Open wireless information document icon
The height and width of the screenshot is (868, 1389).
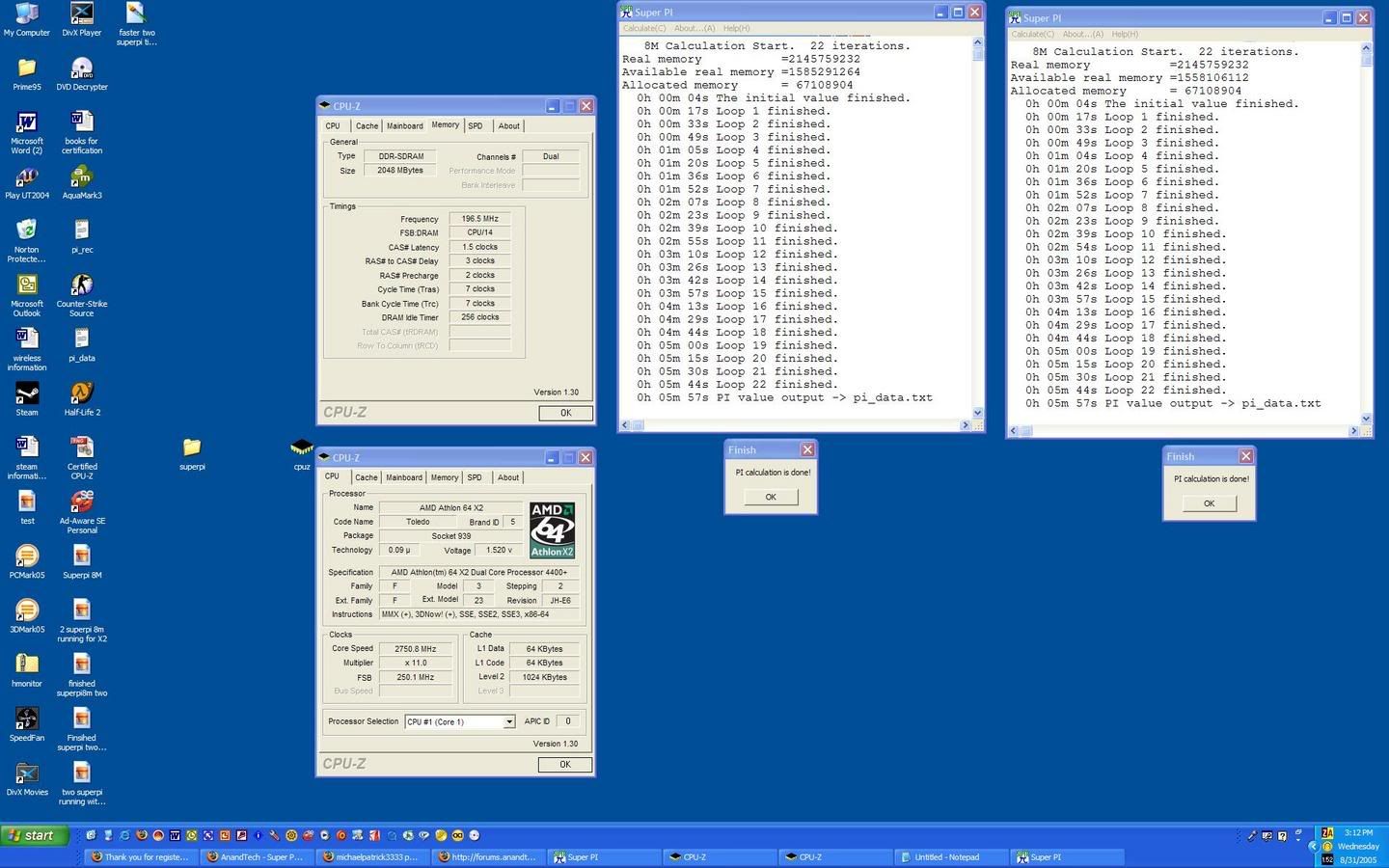27,349
